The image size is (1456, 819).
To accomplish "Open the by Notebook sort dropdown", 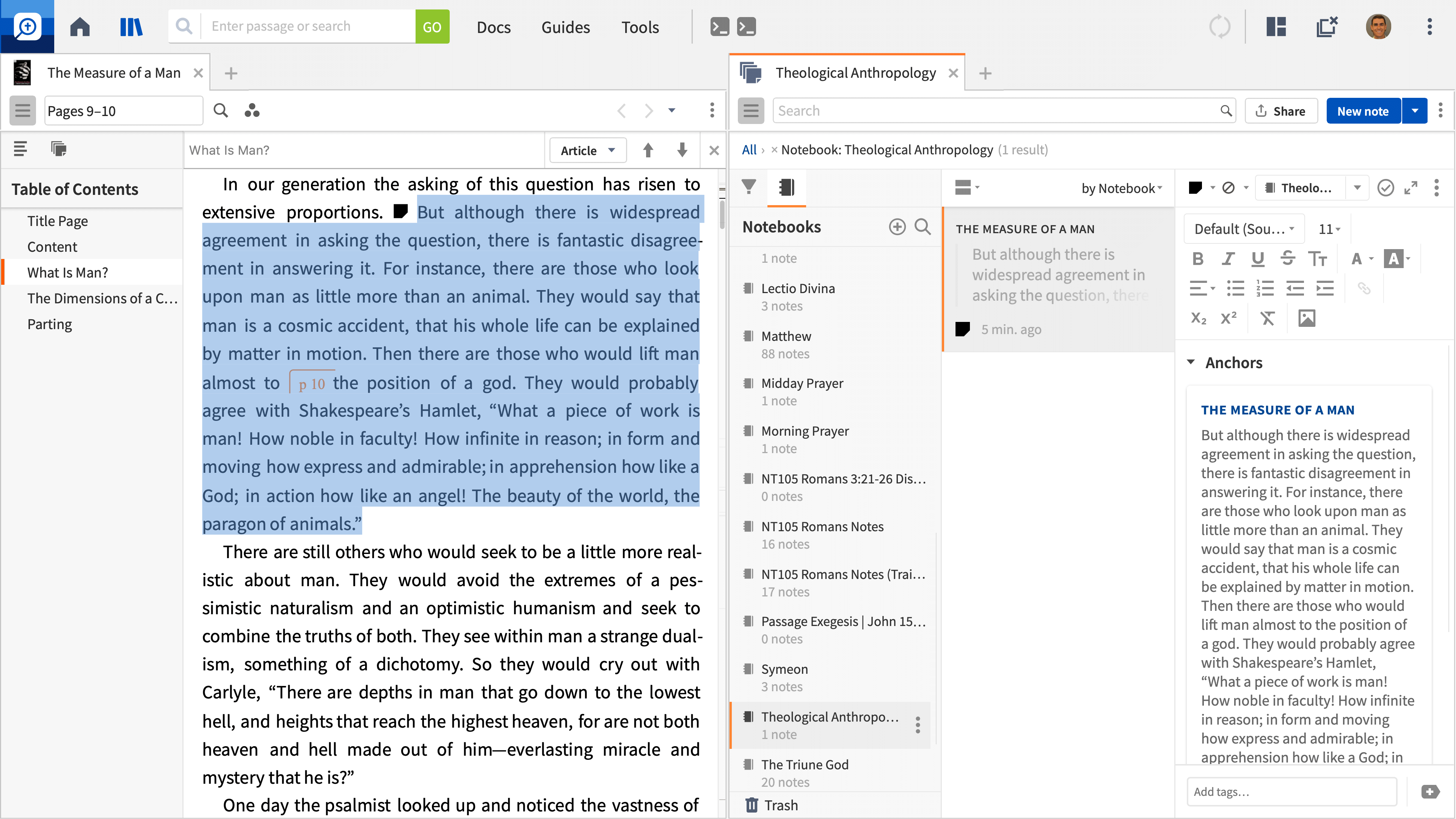I will (x=1122, y=188).
